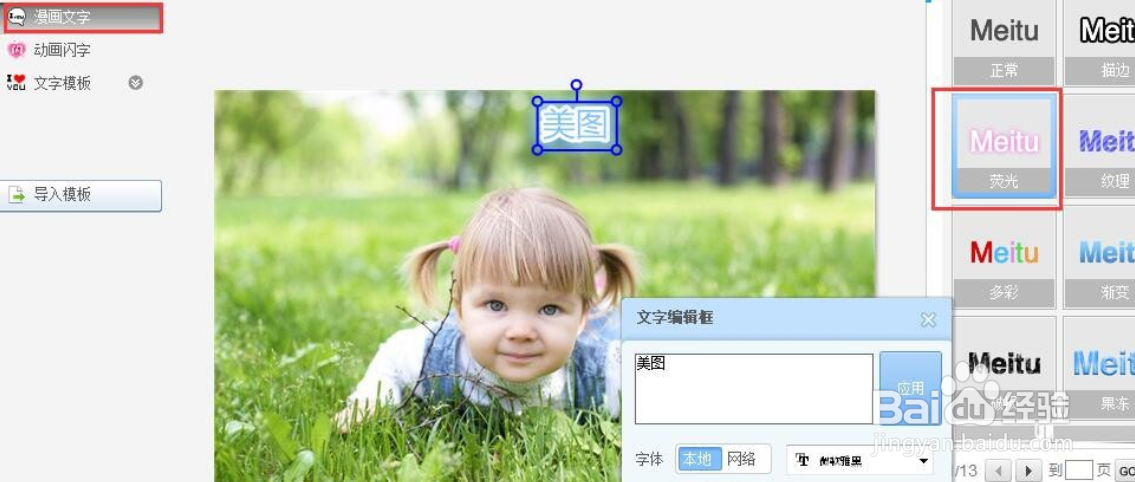The width and height of the screenshot is (1135, 482).
Task: Click top-left resize handle of 美图 box
Action: click(537, 101)
